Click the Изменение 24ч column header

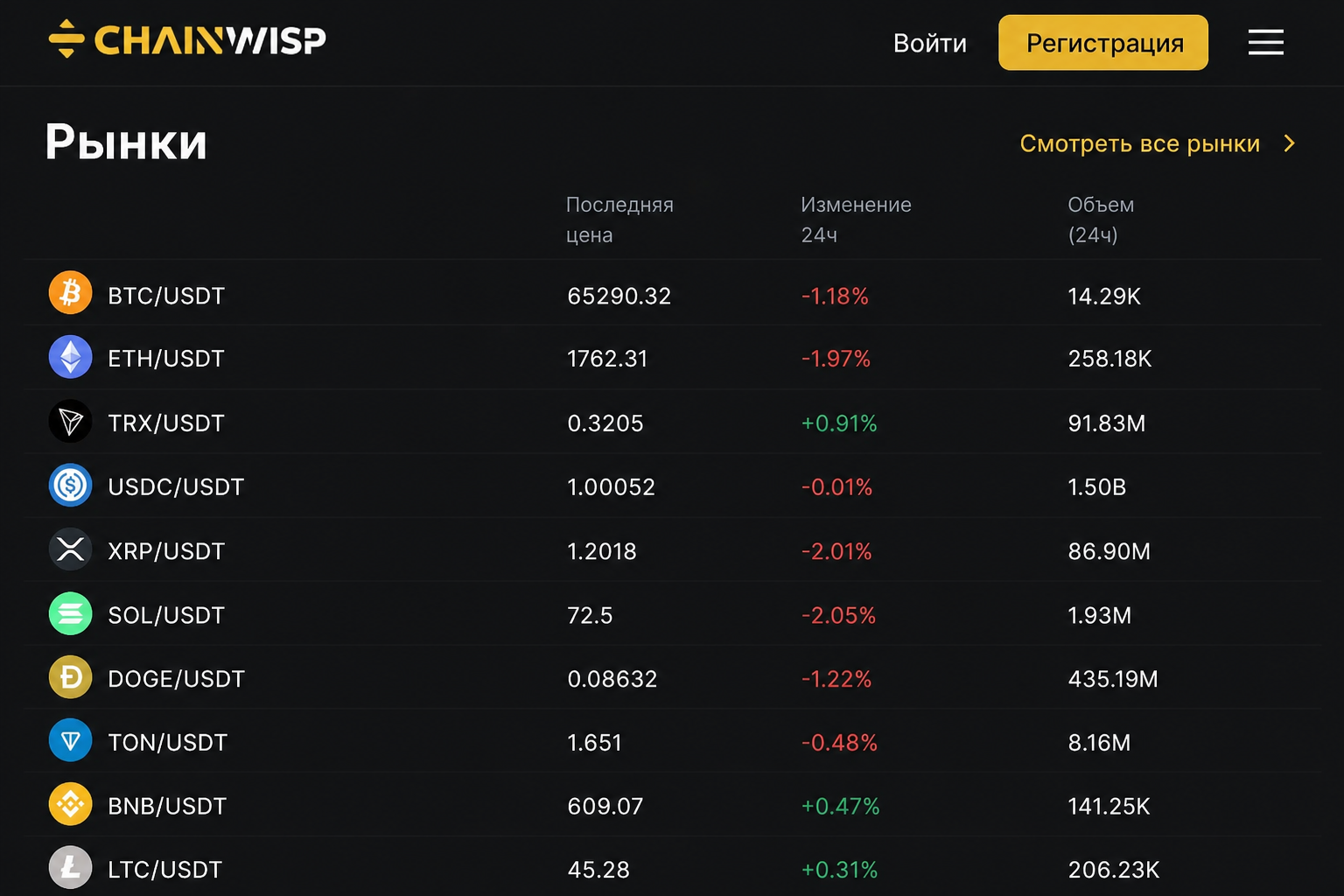click(x=856, y=220)
